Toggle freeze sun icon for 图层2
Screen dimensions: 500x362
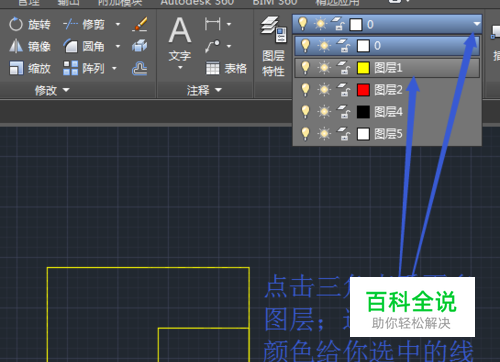(324, 90)
